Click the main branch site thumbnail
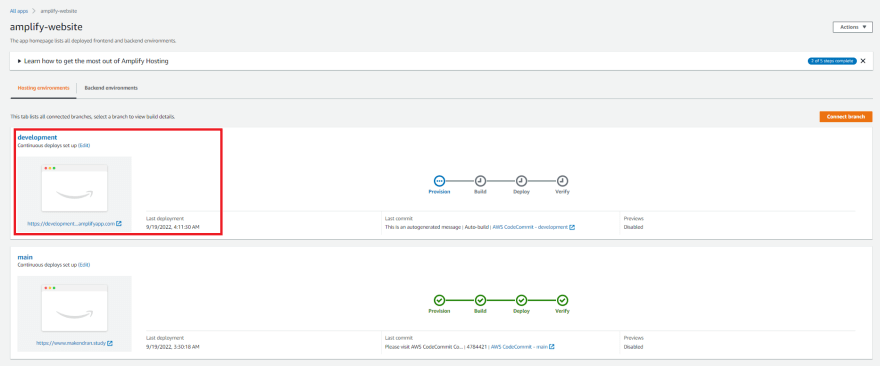880x366 pixels. 75,307
